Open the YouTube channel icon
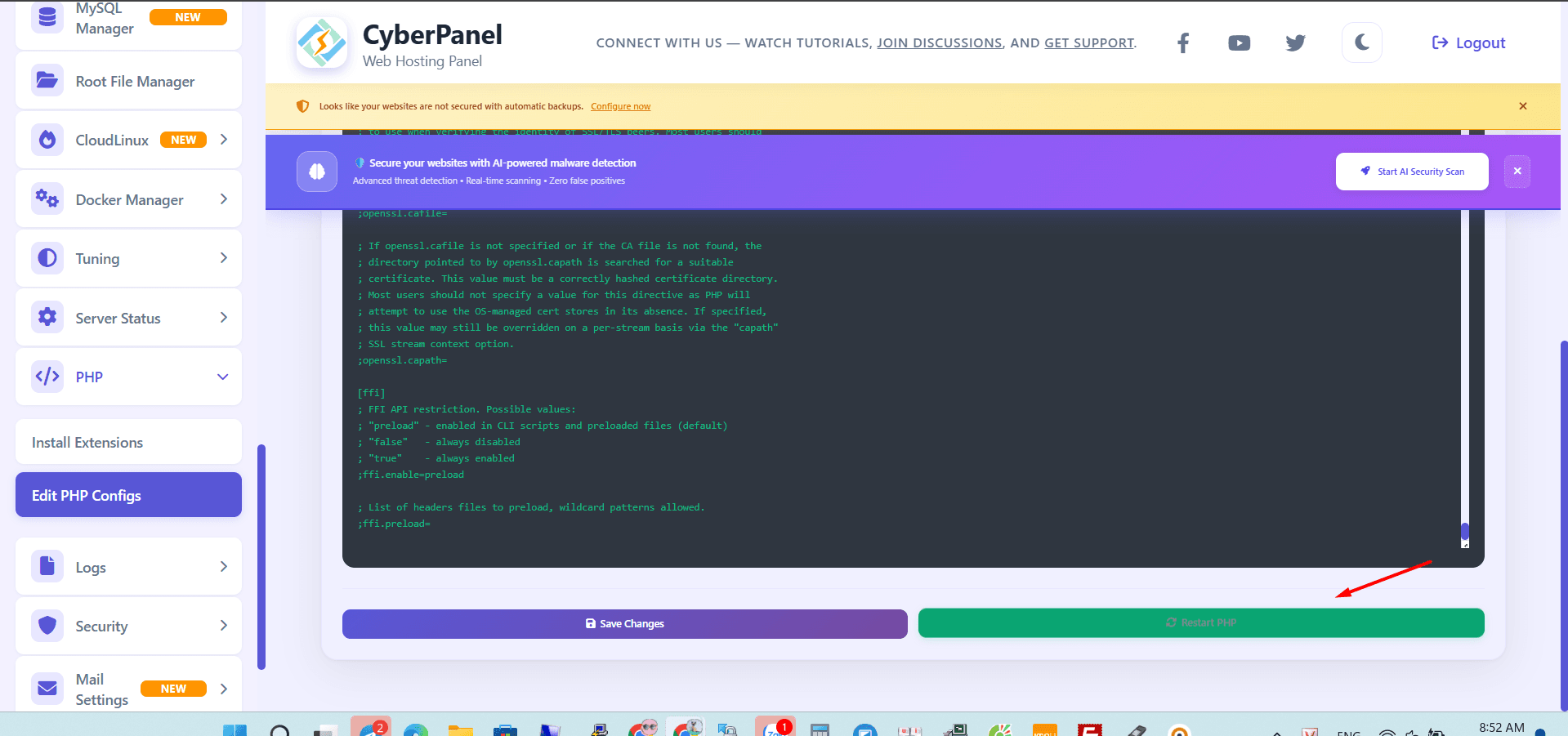Viewport: 1568px width, 736px height. coord(1239,43)
